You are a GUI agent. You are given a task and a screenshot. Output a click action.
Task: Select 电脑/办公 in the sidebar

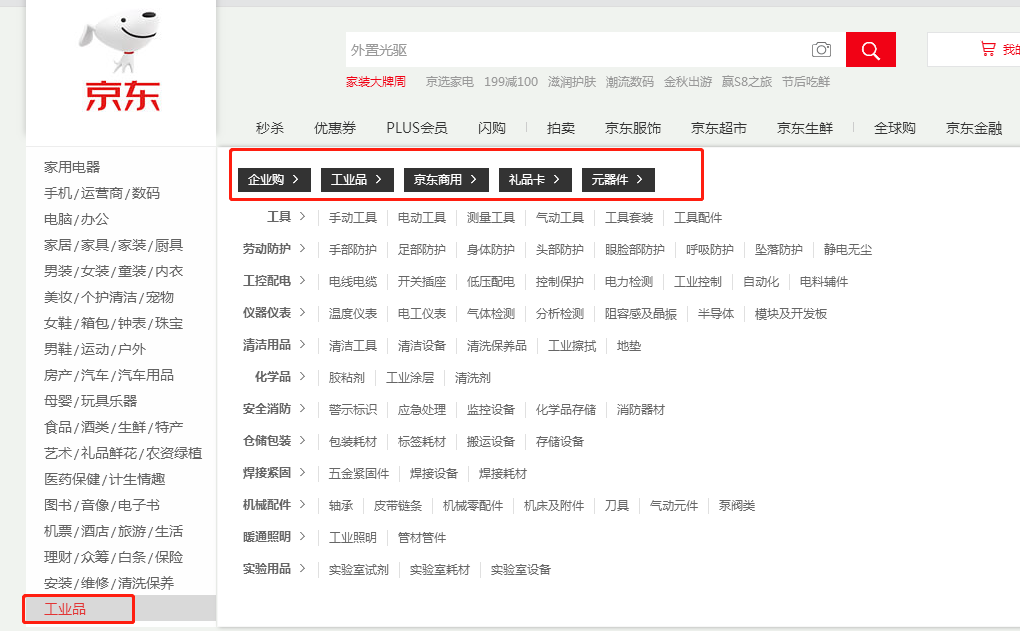[76, 219]
